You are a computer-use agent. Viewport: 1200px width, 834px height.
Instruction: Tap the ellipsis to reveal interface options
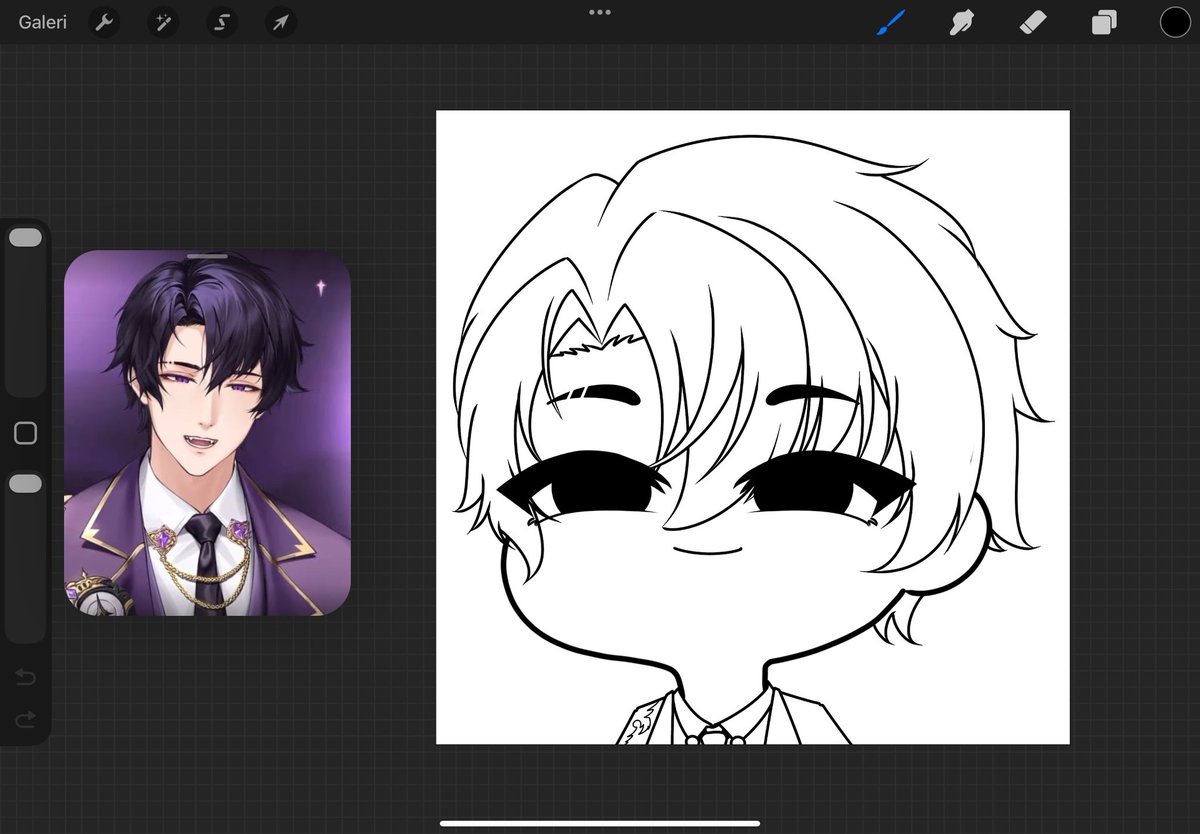600,12
